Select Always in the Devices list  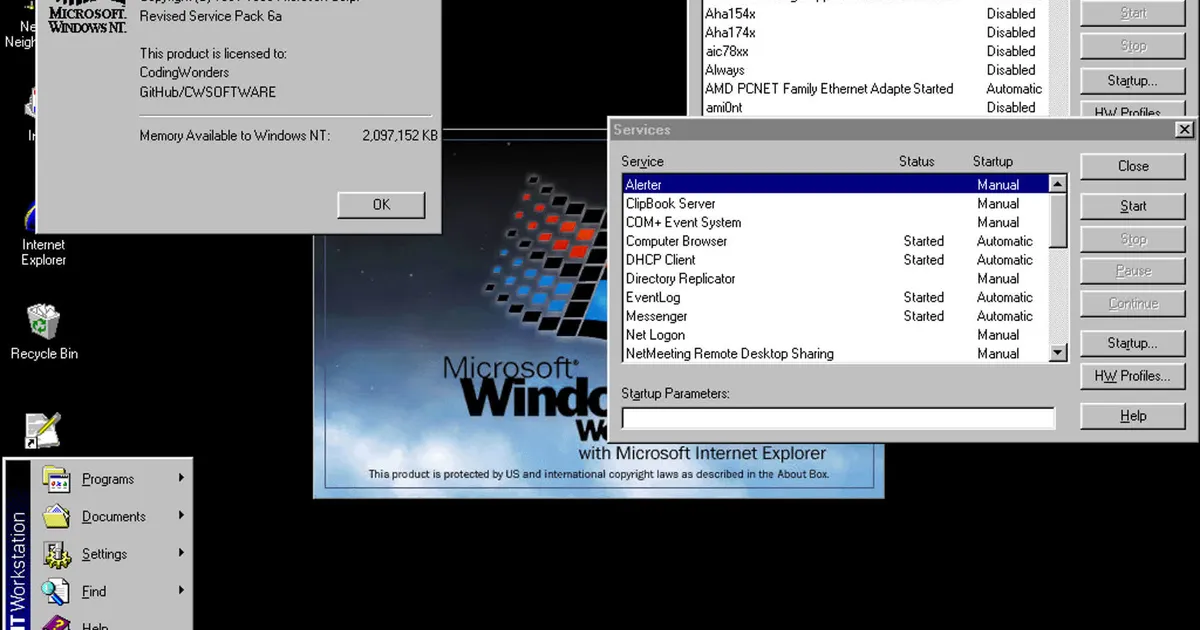tap(874, 70)
